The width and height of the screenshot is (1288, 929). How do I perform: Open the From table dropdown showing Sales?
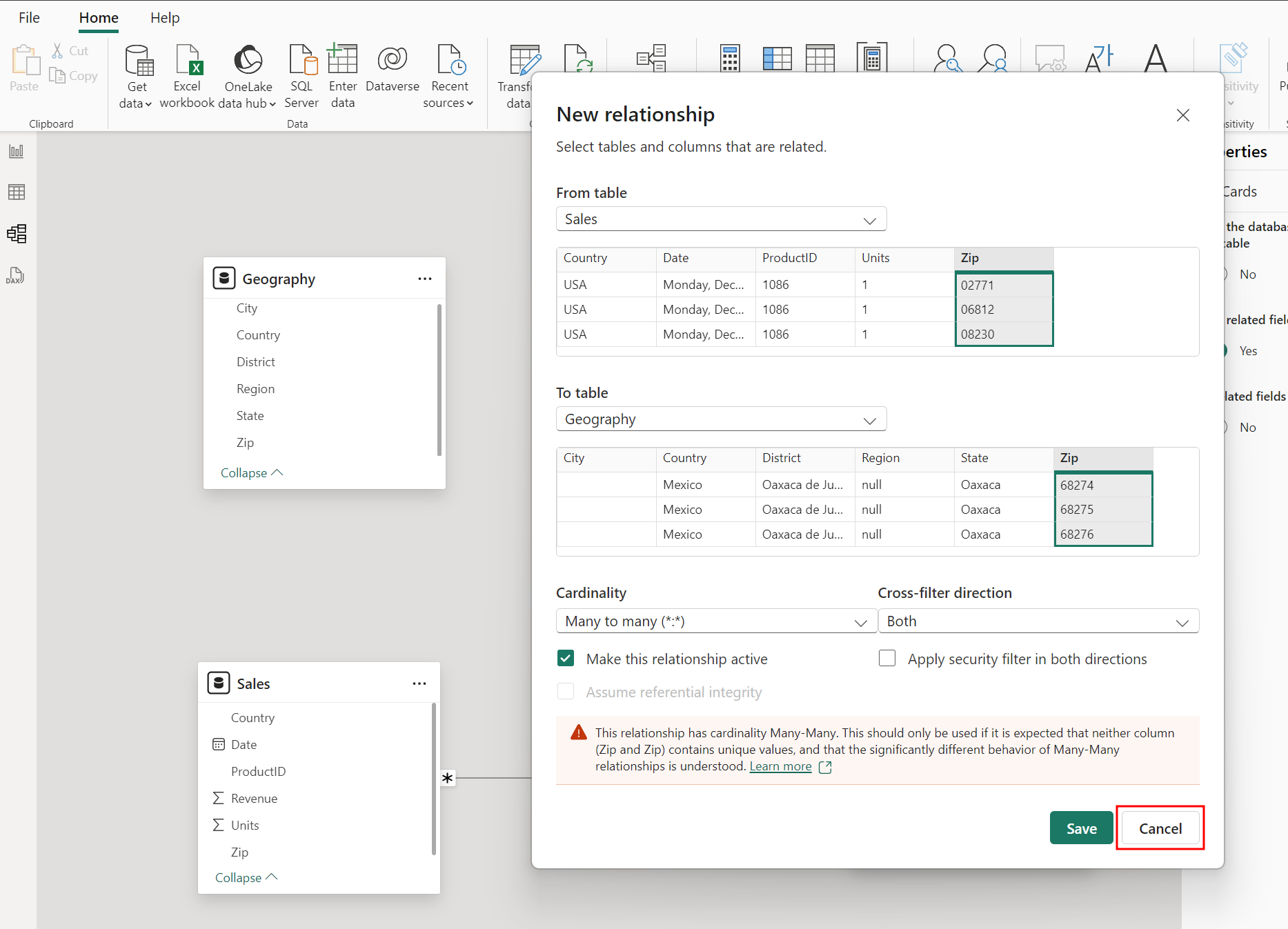coord(721,219)
